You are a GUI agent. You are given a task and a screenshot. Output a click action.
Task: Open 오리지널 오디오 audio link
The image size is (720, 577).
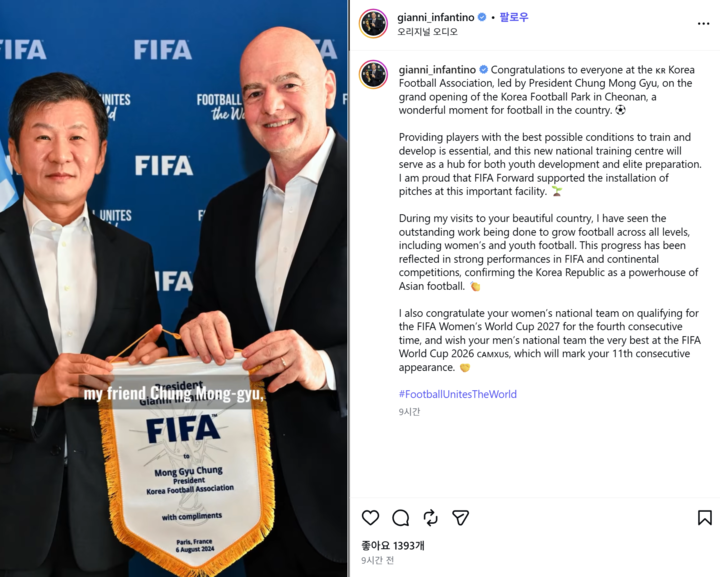pos(428,32)
